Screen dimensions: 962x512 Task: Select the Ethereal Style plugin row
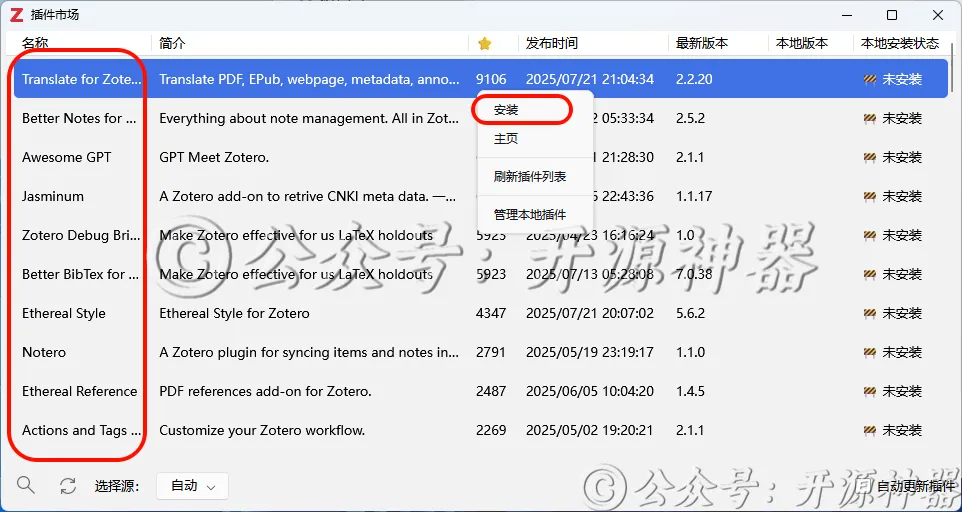(x=481, y=313)
